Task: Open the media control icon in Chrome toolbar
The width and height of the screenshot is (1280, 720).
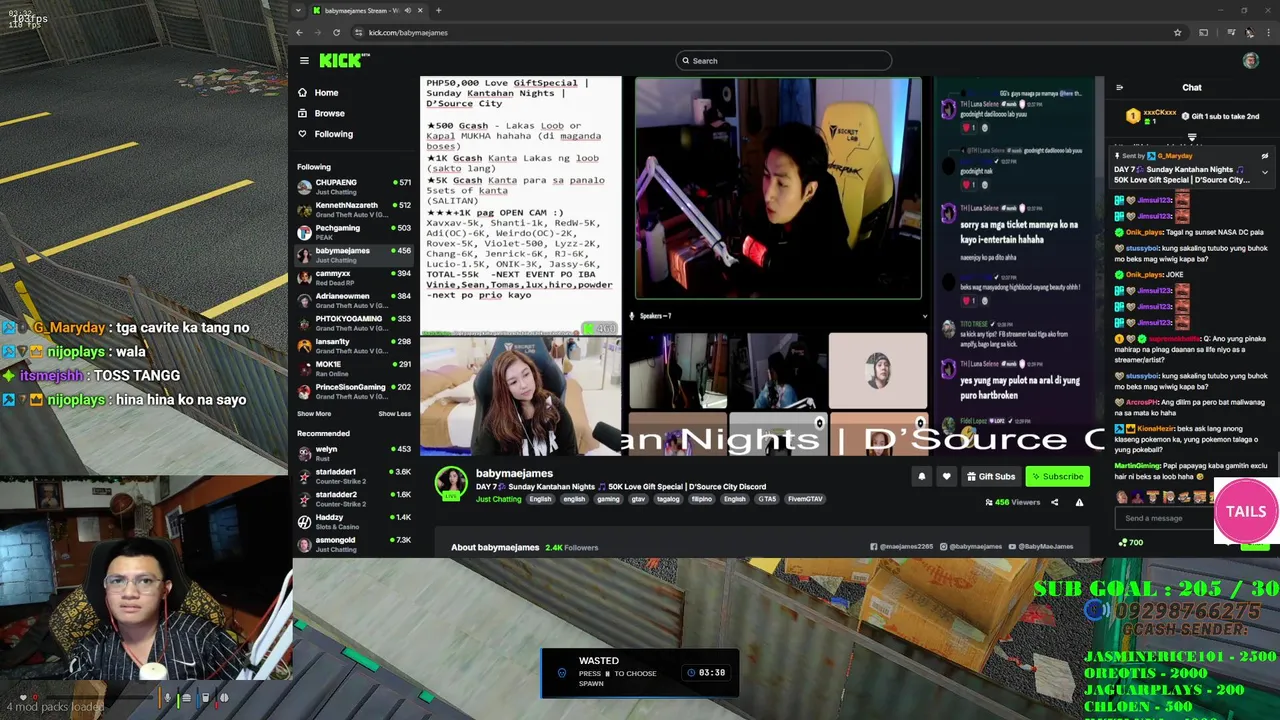Action: (1231, 32)
